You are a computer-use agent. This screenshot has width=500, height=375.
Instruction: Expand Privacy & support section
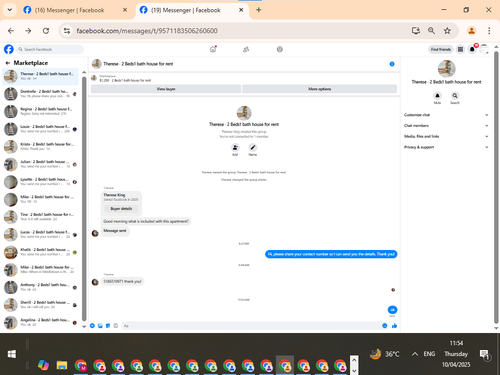(446, 147)
